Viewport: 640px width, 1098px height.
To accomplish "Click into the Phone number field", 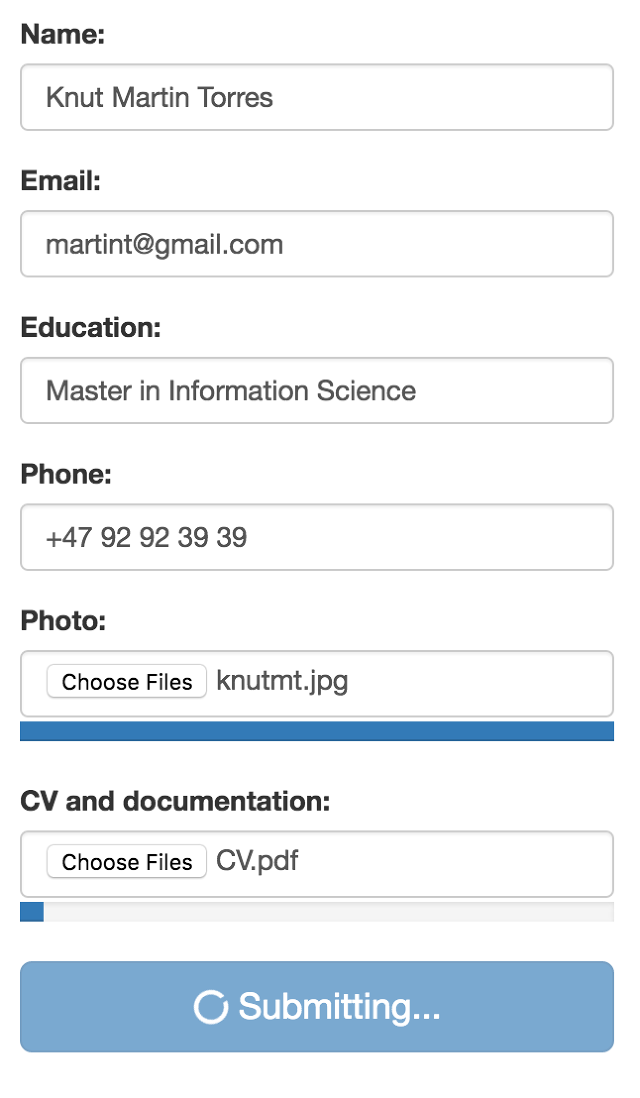I will point(316,537).
